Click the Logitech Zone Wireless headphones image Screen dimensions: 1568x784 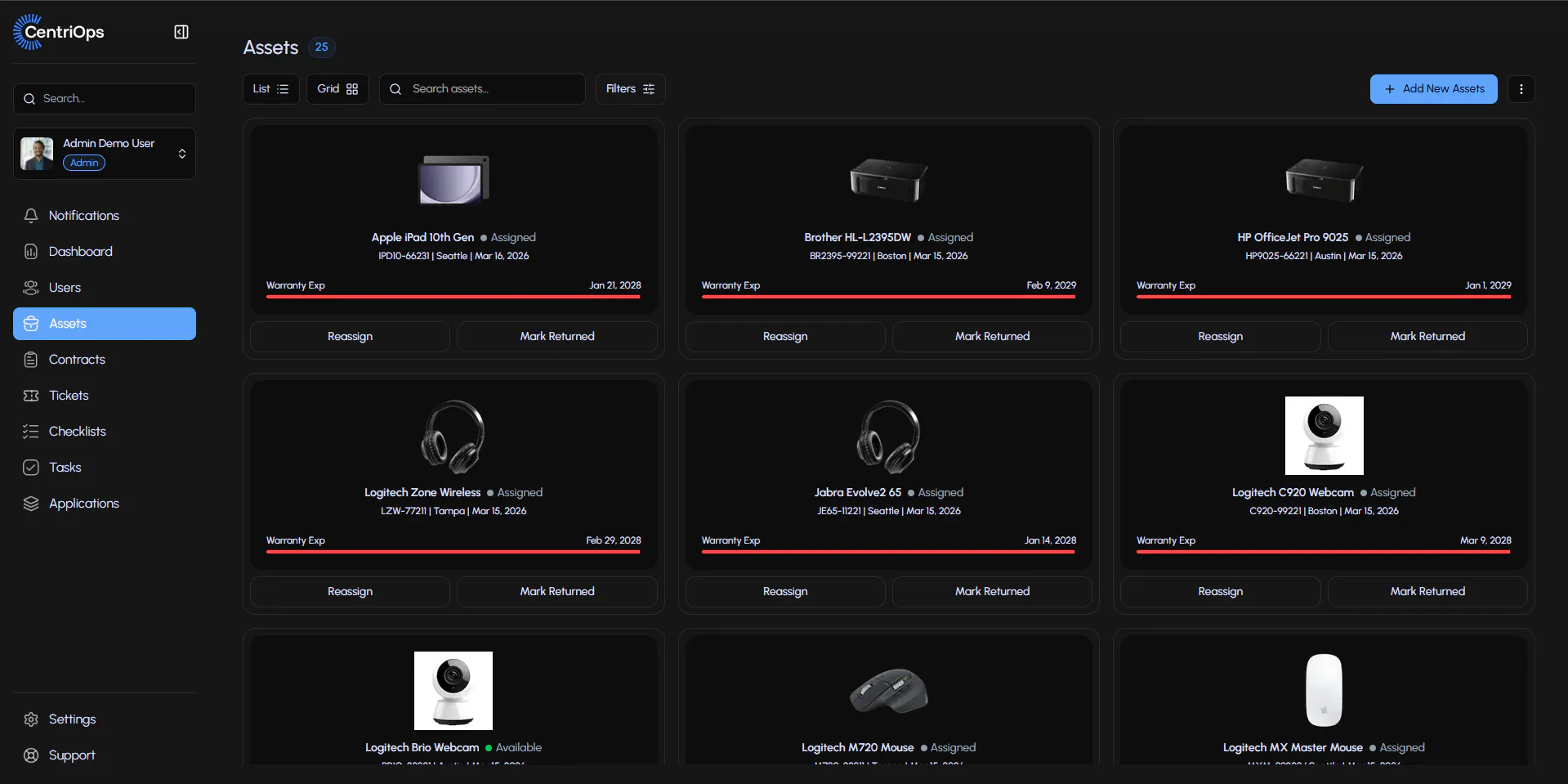pyautogui.click(x=453, y=436)
